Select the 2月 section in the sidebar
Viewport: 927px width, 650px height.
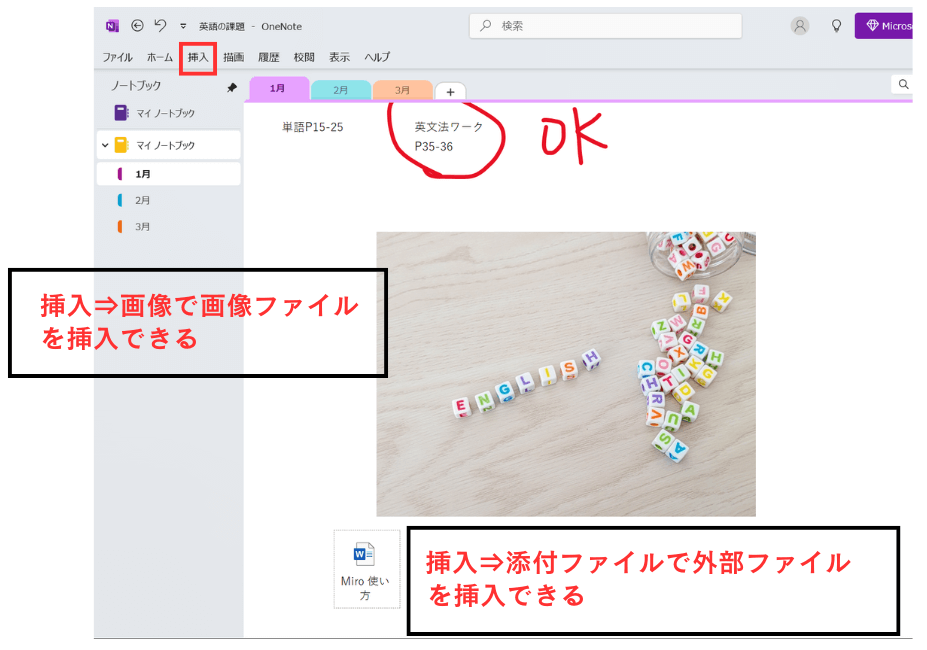(x=143, y=200)
